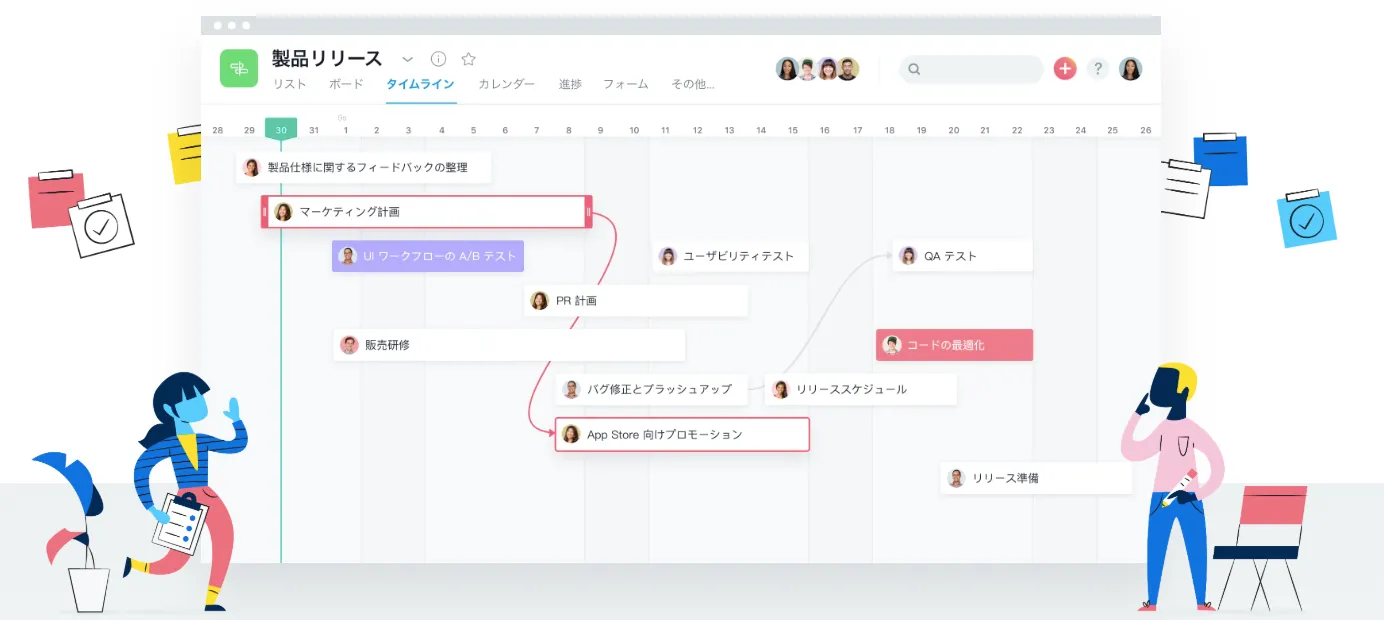This screenshot has height=620, width=1384.
Task: Star the project with the favorite icon
Action: point(468,59)
